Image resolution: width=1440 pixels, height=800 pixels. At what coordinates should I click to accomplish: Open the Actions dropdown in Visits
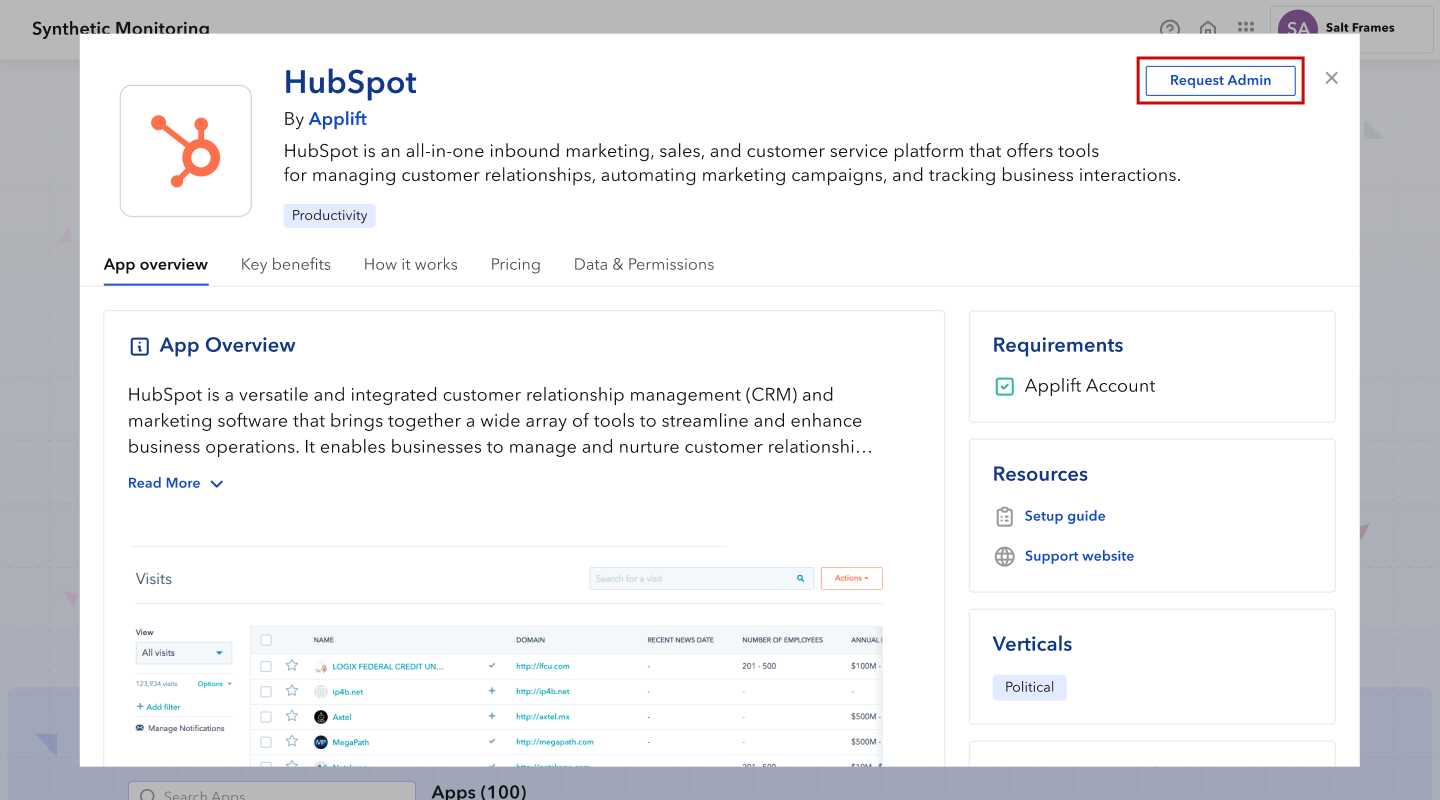[851, 578]
